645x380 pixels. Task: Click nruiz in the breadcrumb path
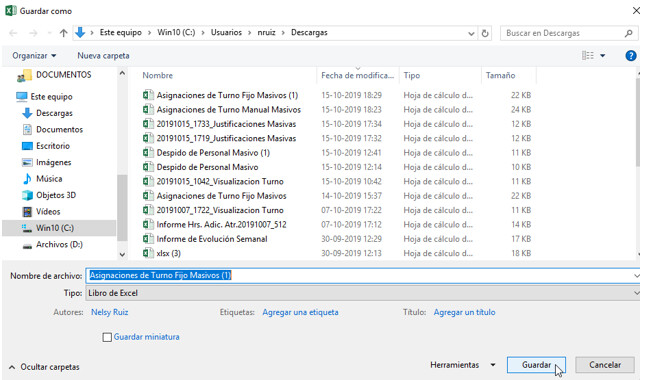pos(266,32)
